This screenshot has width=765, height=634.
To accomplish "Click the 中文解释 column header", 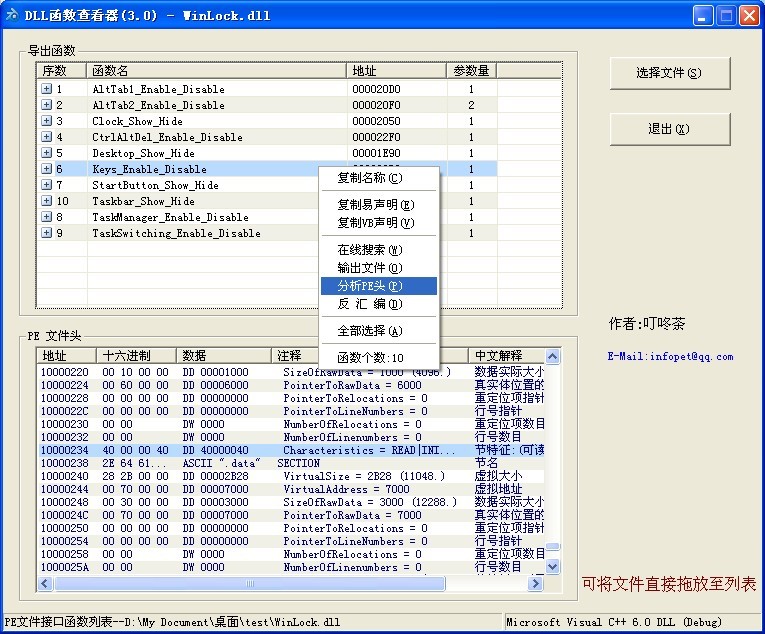I will (x=506, y=355).
